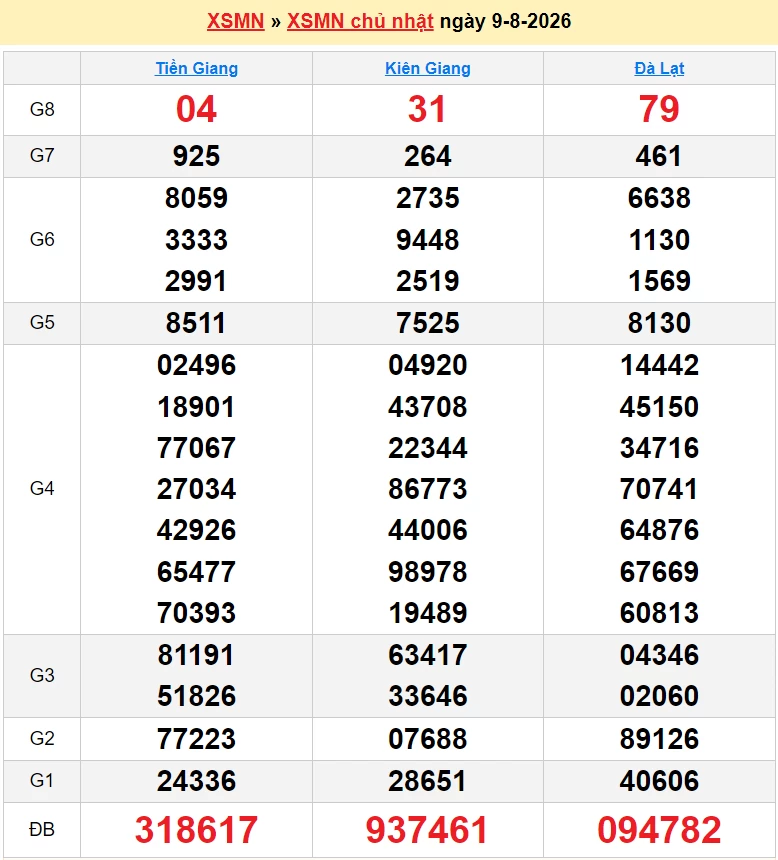Select Tiền Giang G1 number 24336
Viewport: 778px width, 860px height.
point(196,781)
